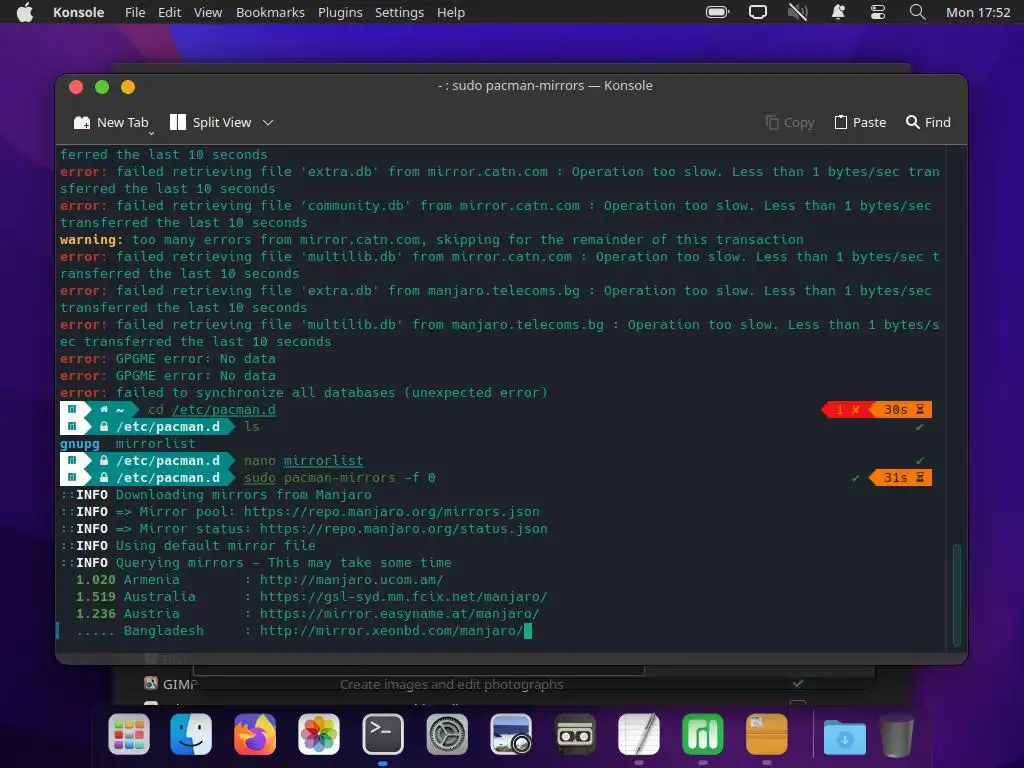Open the File menu
This screenshot has width=1024, height=768.
(135, 12)
